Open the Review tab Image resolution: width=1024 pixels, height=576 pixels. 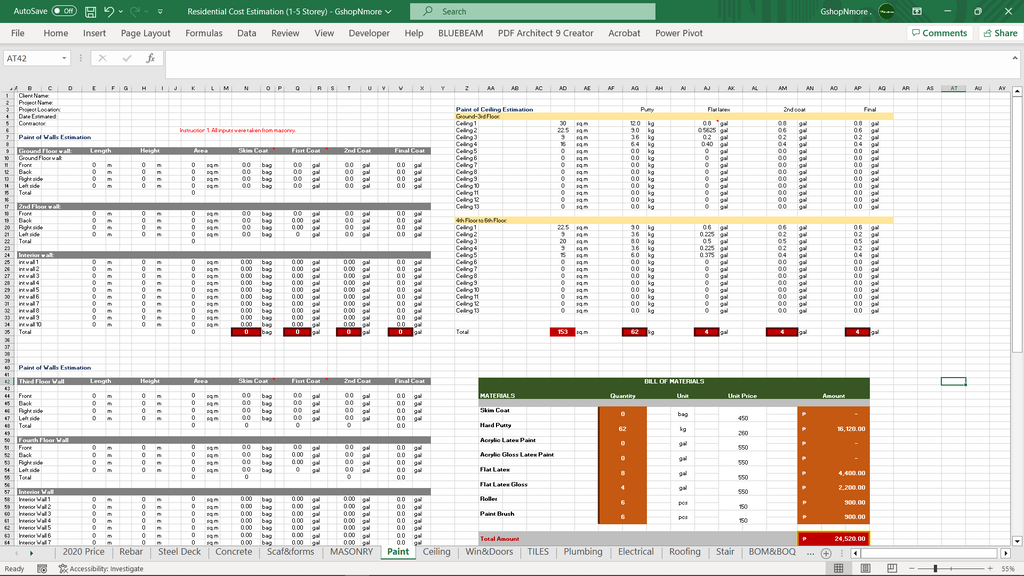pos(285,33)
